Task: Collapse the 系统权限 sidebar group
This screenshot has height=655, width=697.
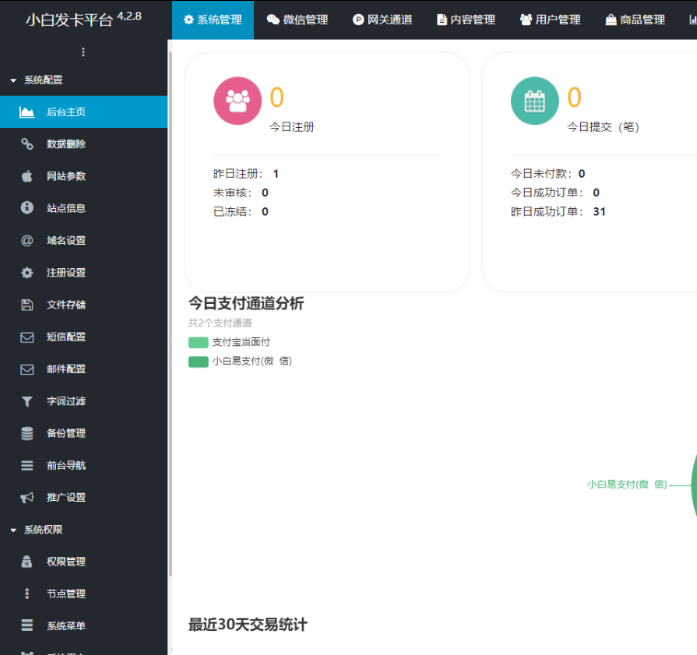Action: (42, 529)
